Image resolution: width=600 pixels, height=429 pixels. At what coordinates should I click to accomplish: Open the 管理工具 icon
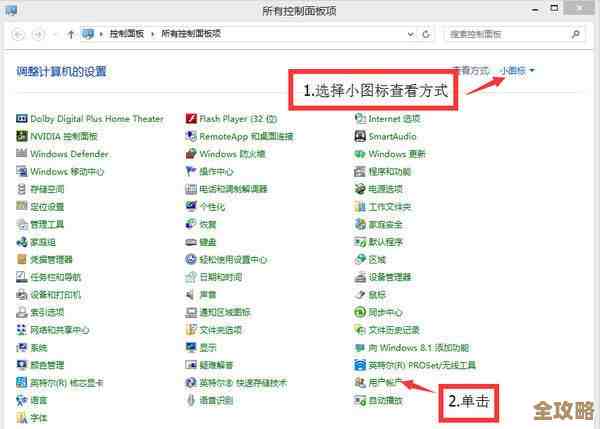tap(21, 224)
